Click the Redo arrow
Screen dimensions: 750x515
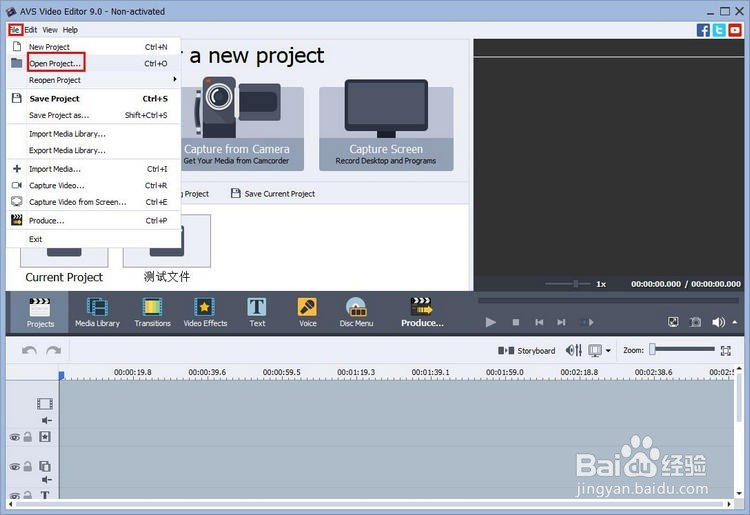coord(54,351)
